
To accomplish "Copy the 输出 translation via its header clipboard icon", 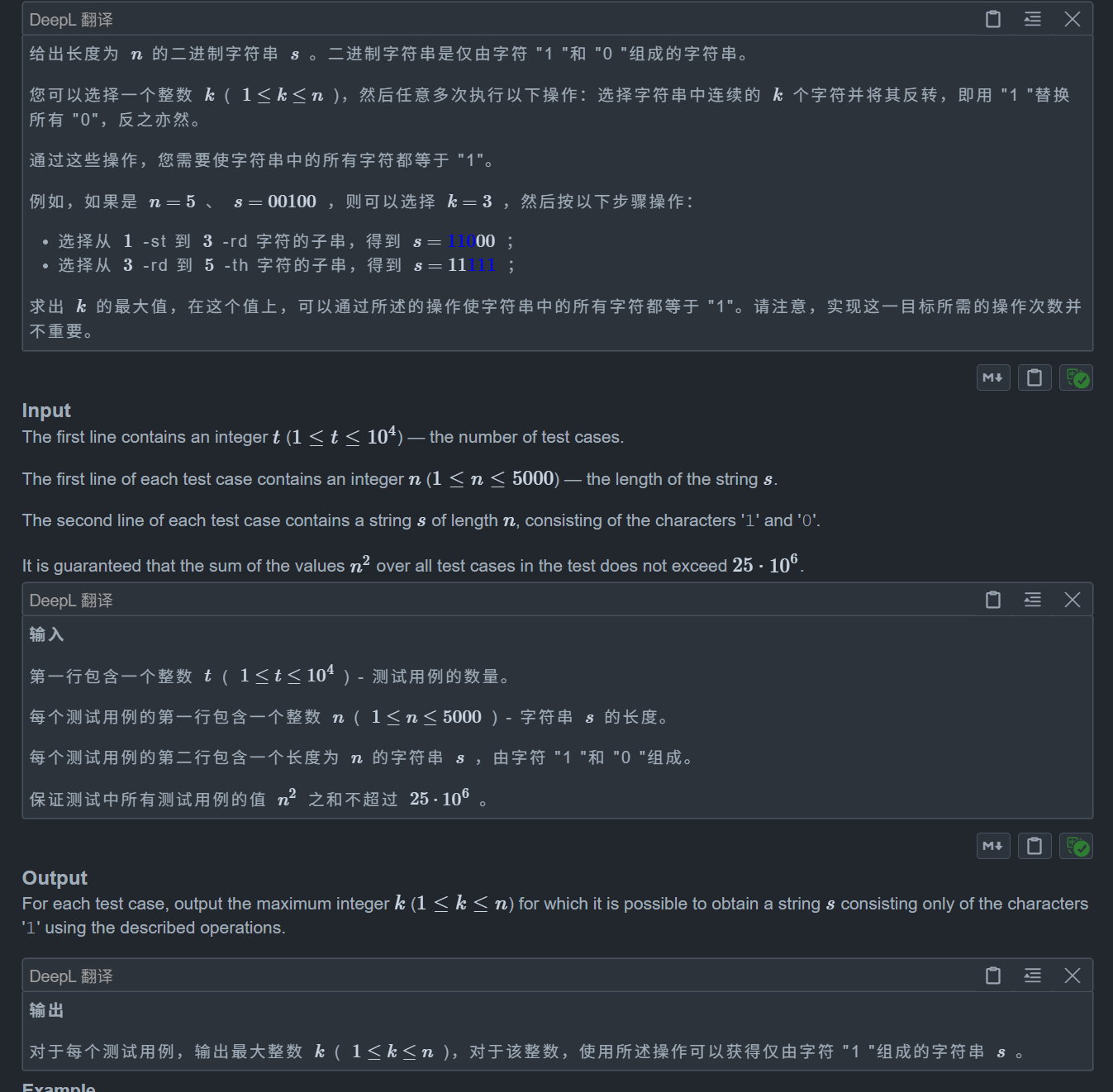I will (992, 976).
